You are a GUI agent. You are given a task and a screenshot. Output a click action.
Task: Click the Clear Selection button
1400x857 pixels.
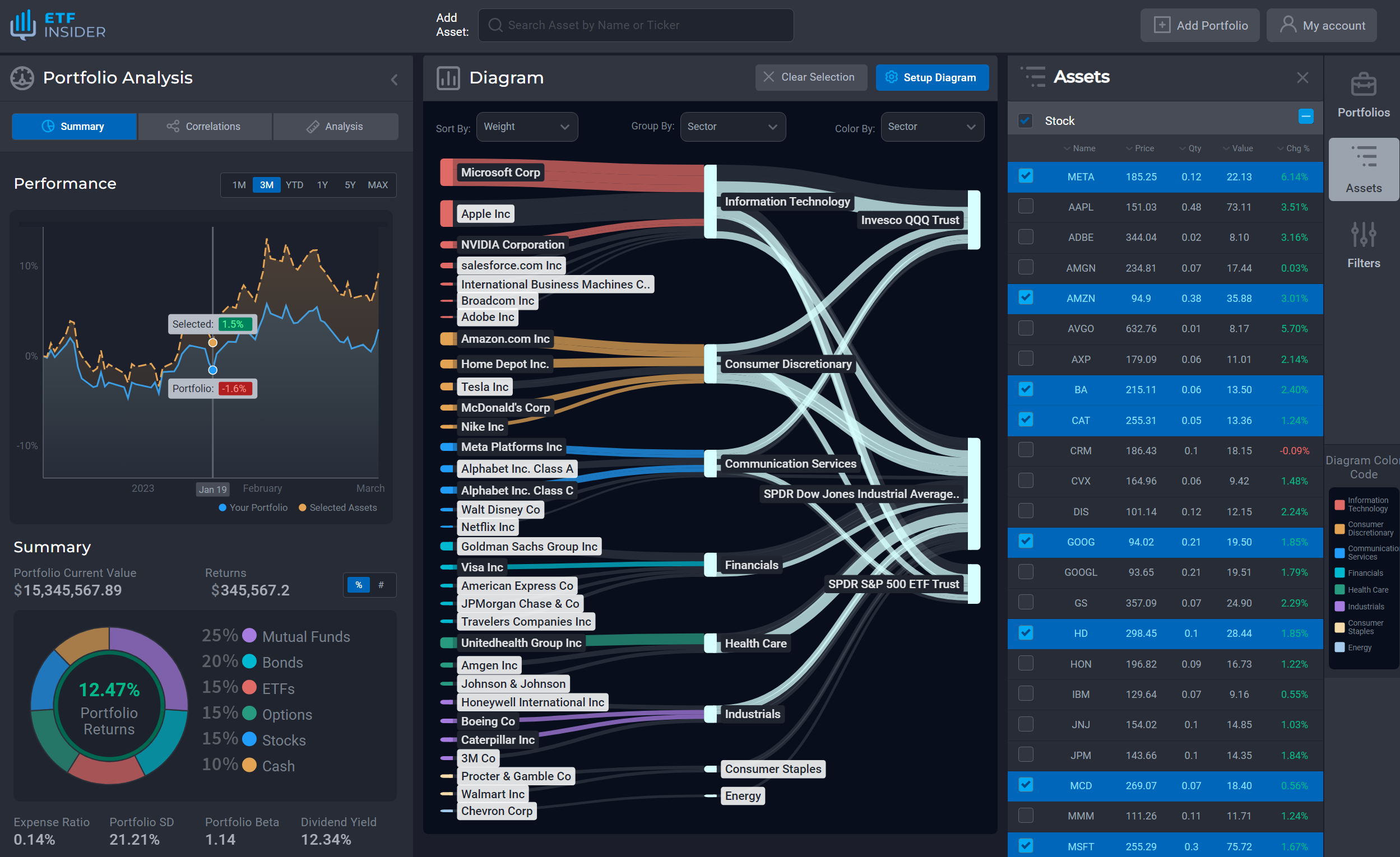(x=810, y=77)
